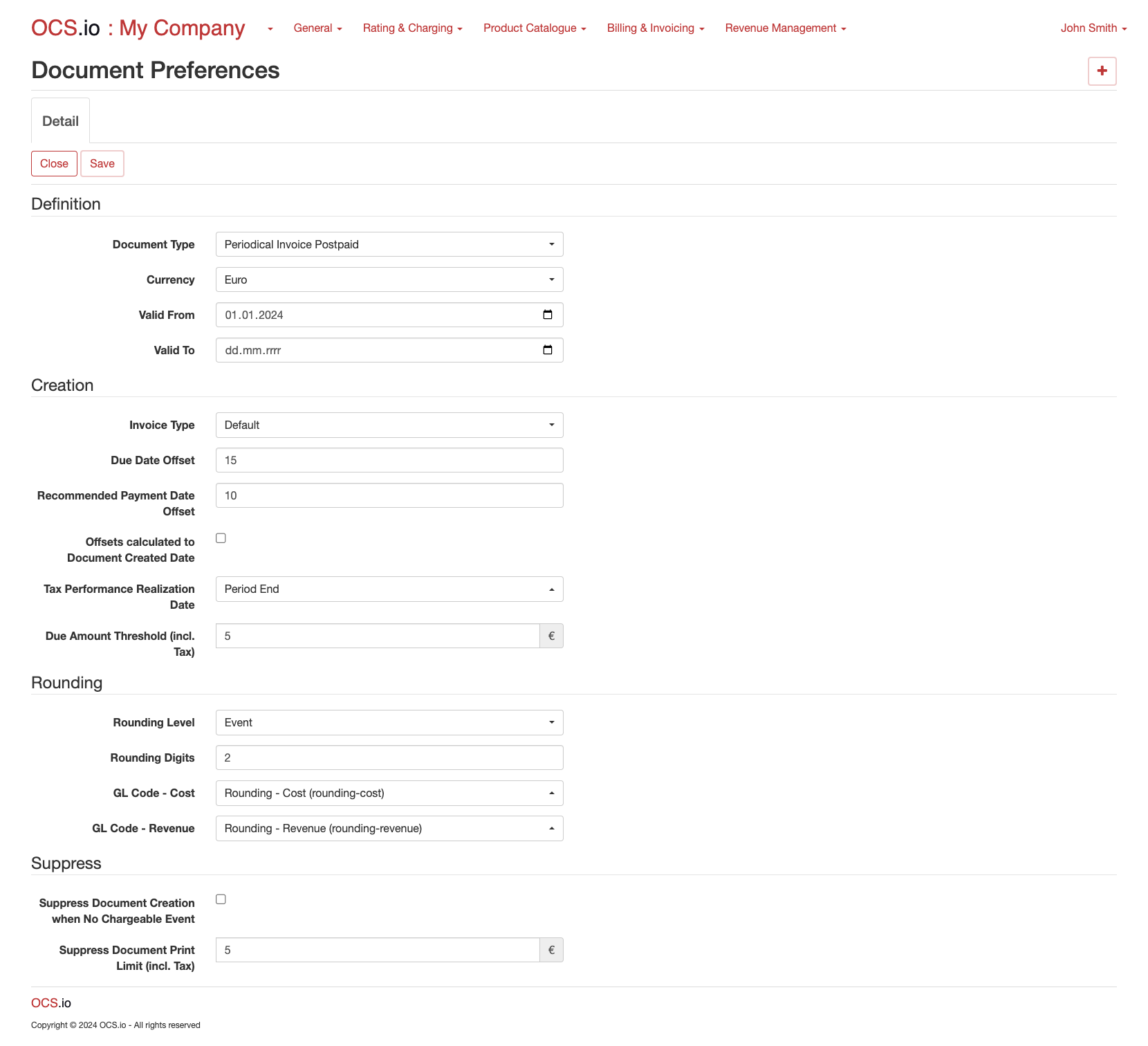Open the Billing & Invoicing menu

click(655, 28)
